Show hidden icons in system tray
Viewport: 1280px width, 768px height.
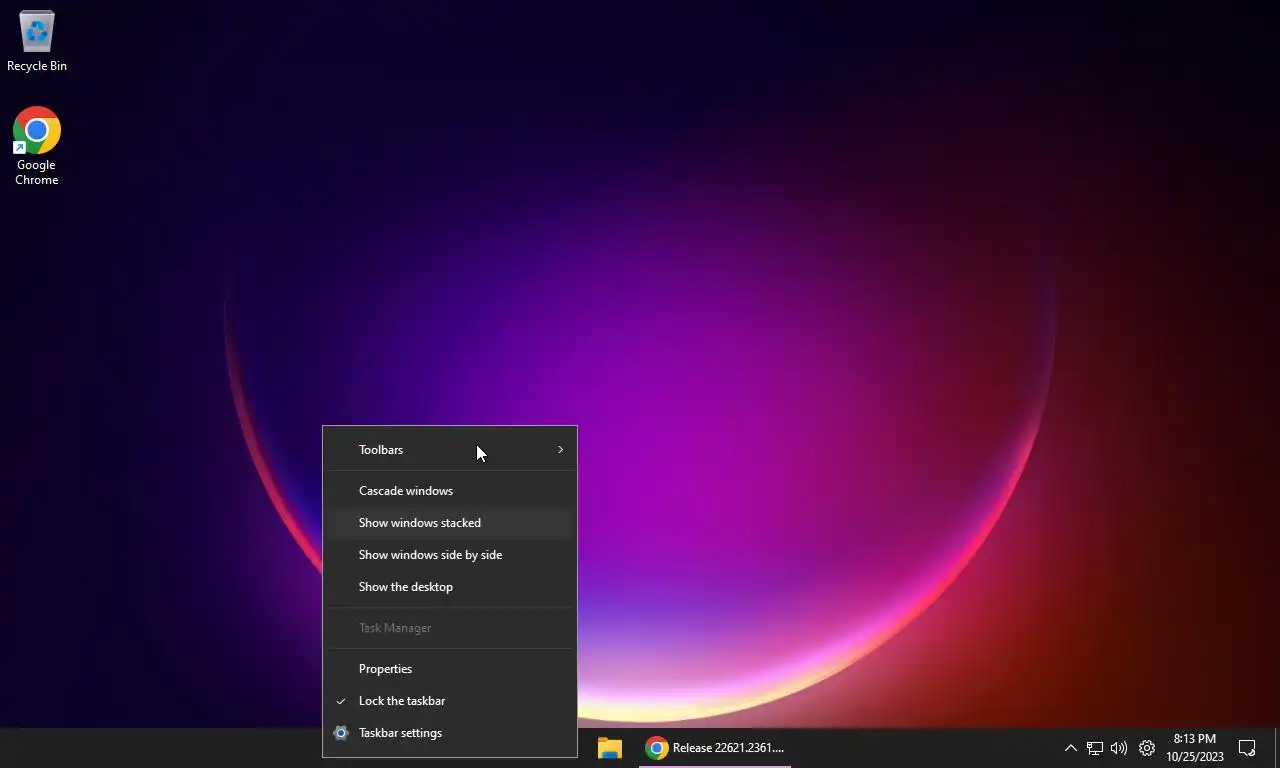tap(1070, 748)
